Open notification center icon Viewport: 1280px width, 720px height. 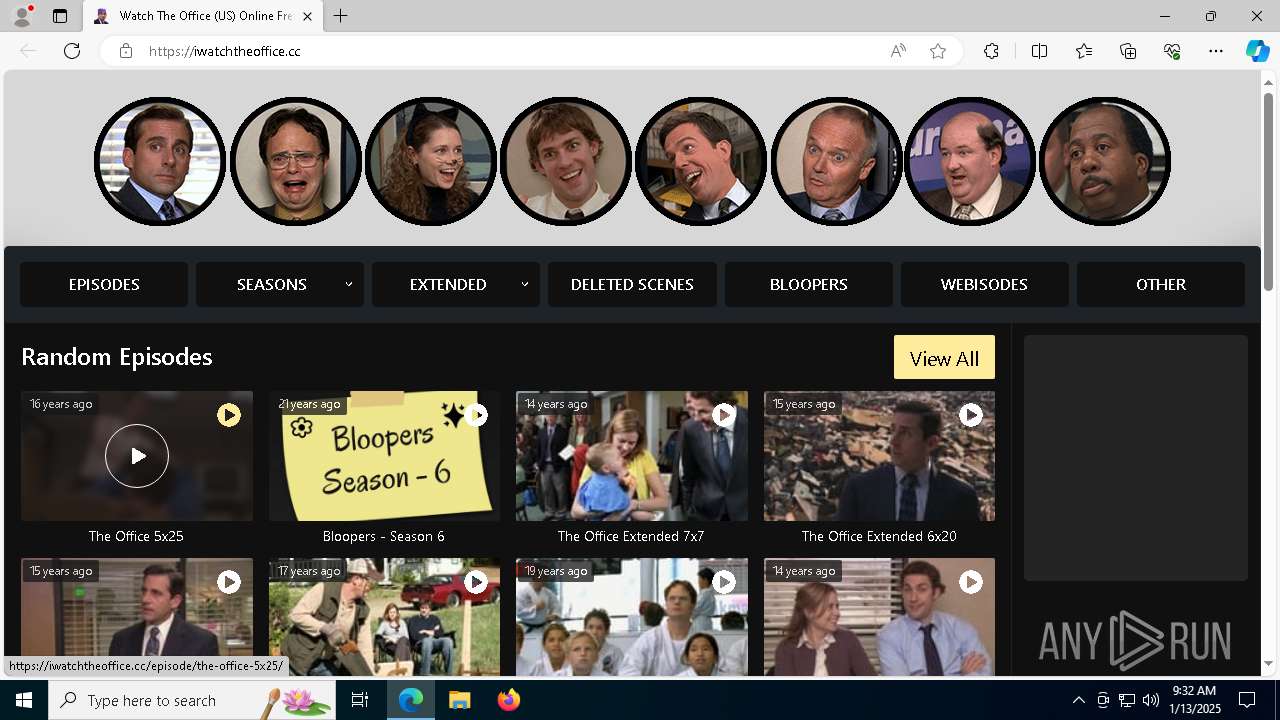click(1247, 700)
